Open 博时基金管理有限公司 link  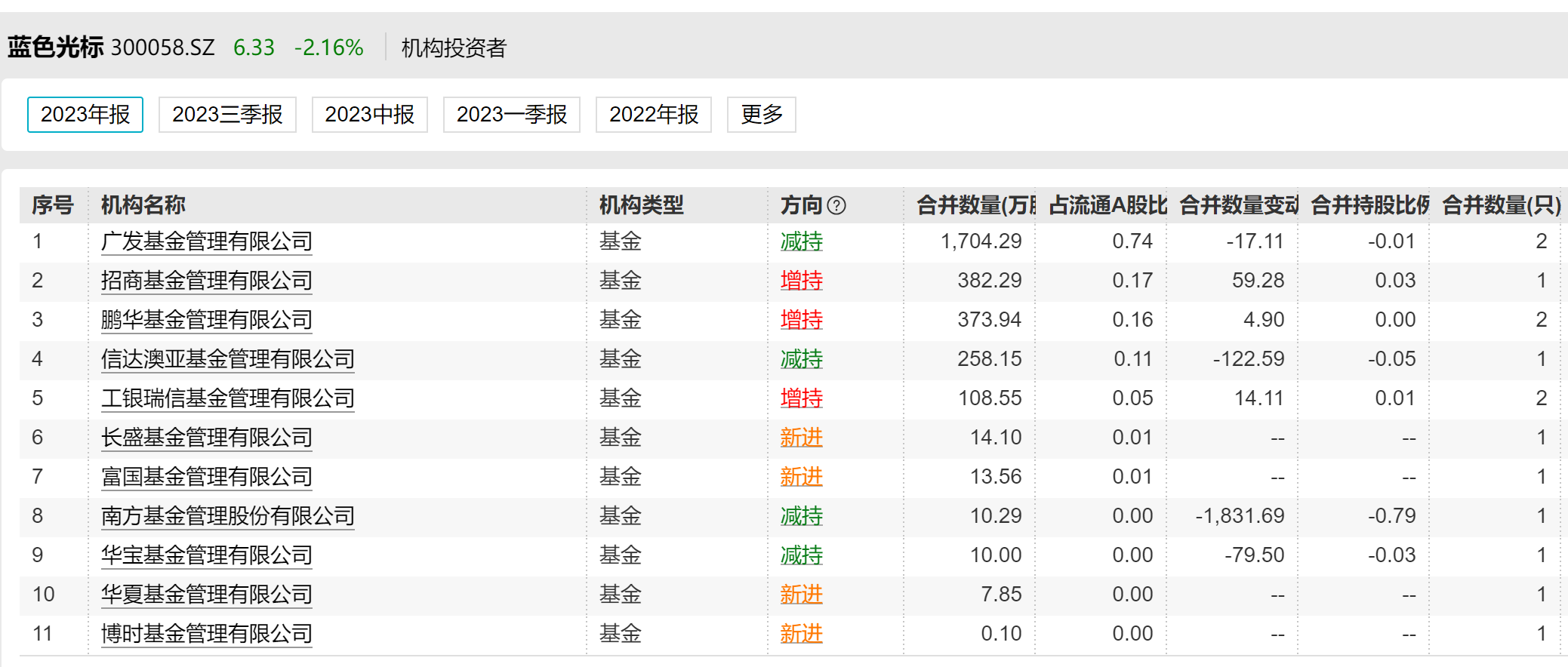[207, 634]
